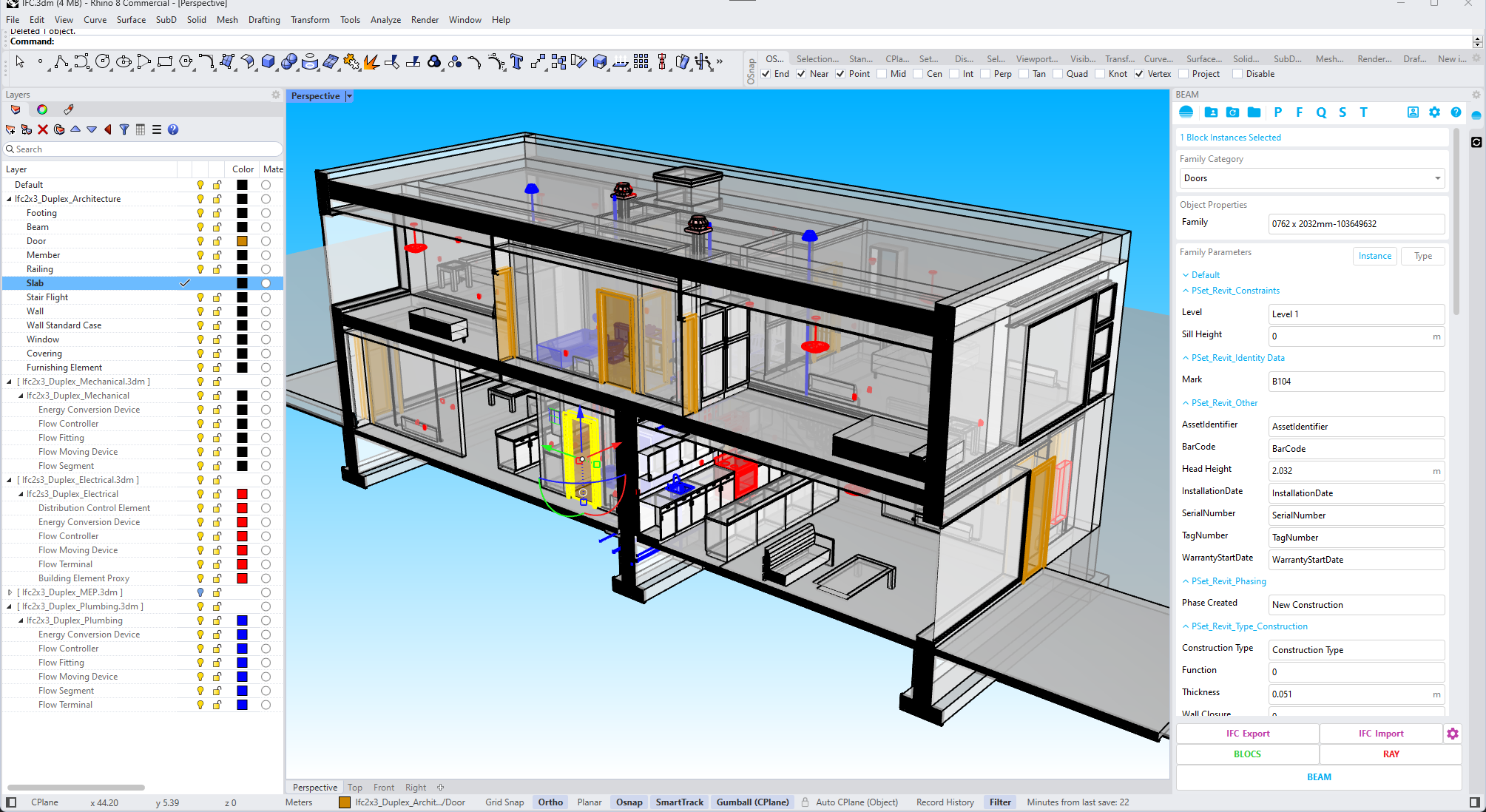Open the Analyze menu
Screen dimensions: 1486x812
385,20
